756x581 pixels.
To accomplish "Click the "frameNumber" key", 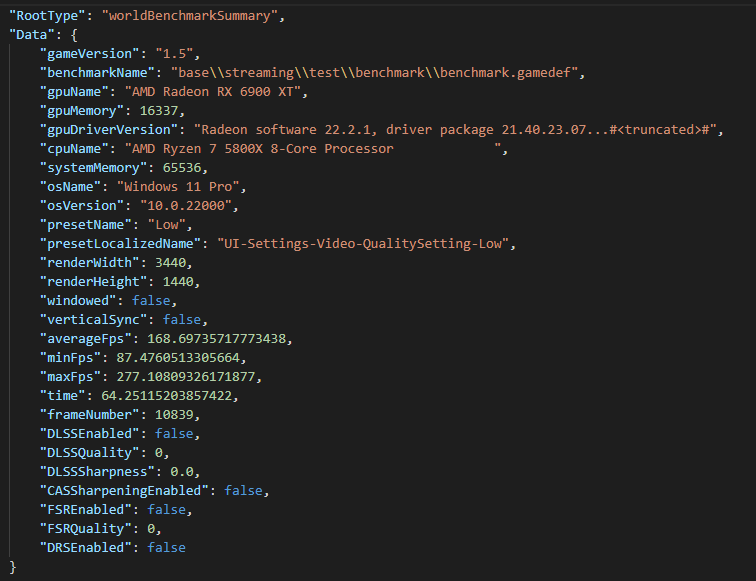I will (90, 415).
